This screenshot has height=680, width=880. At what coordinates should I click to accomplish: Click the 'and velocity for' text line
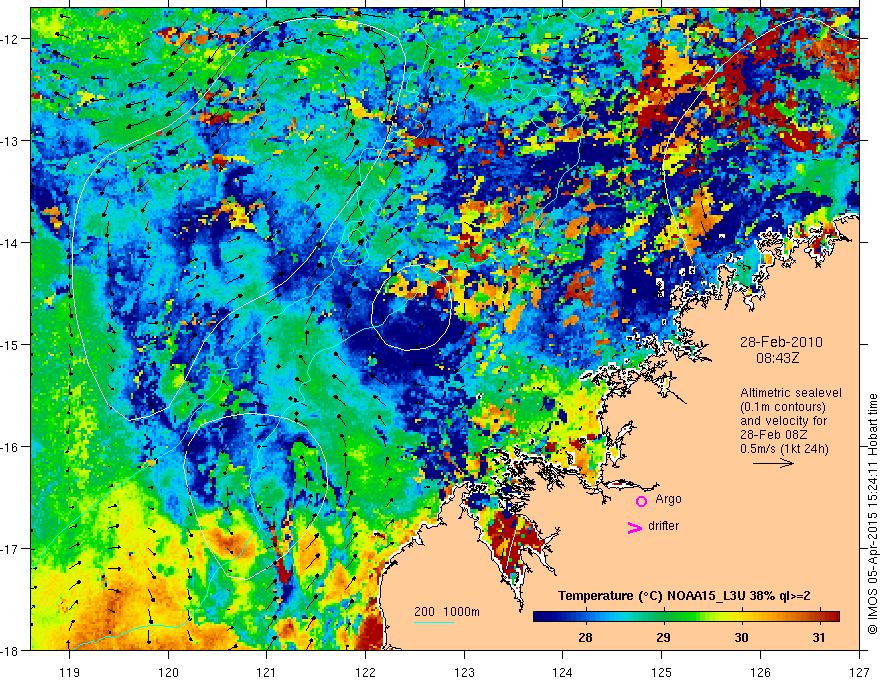click(x=783, y=421)
